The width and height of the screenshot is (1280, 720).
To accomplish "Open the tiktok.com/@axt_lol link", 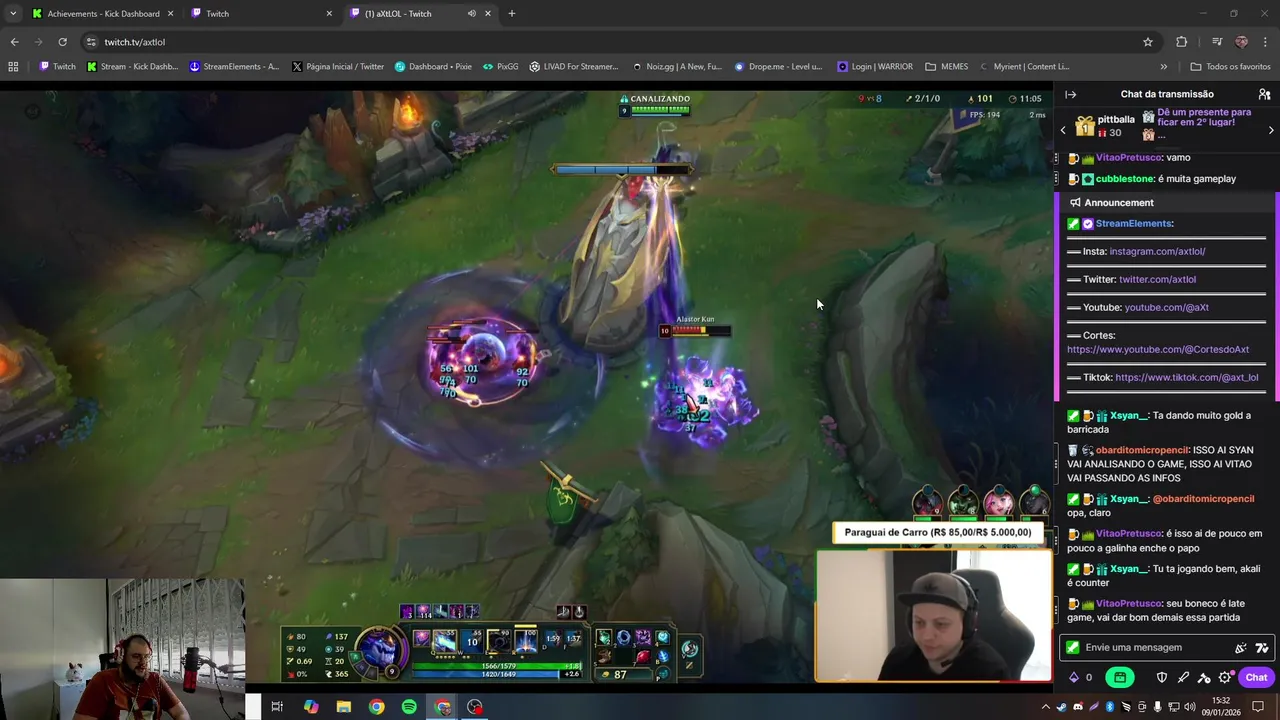I will (x=1187, y=377).
